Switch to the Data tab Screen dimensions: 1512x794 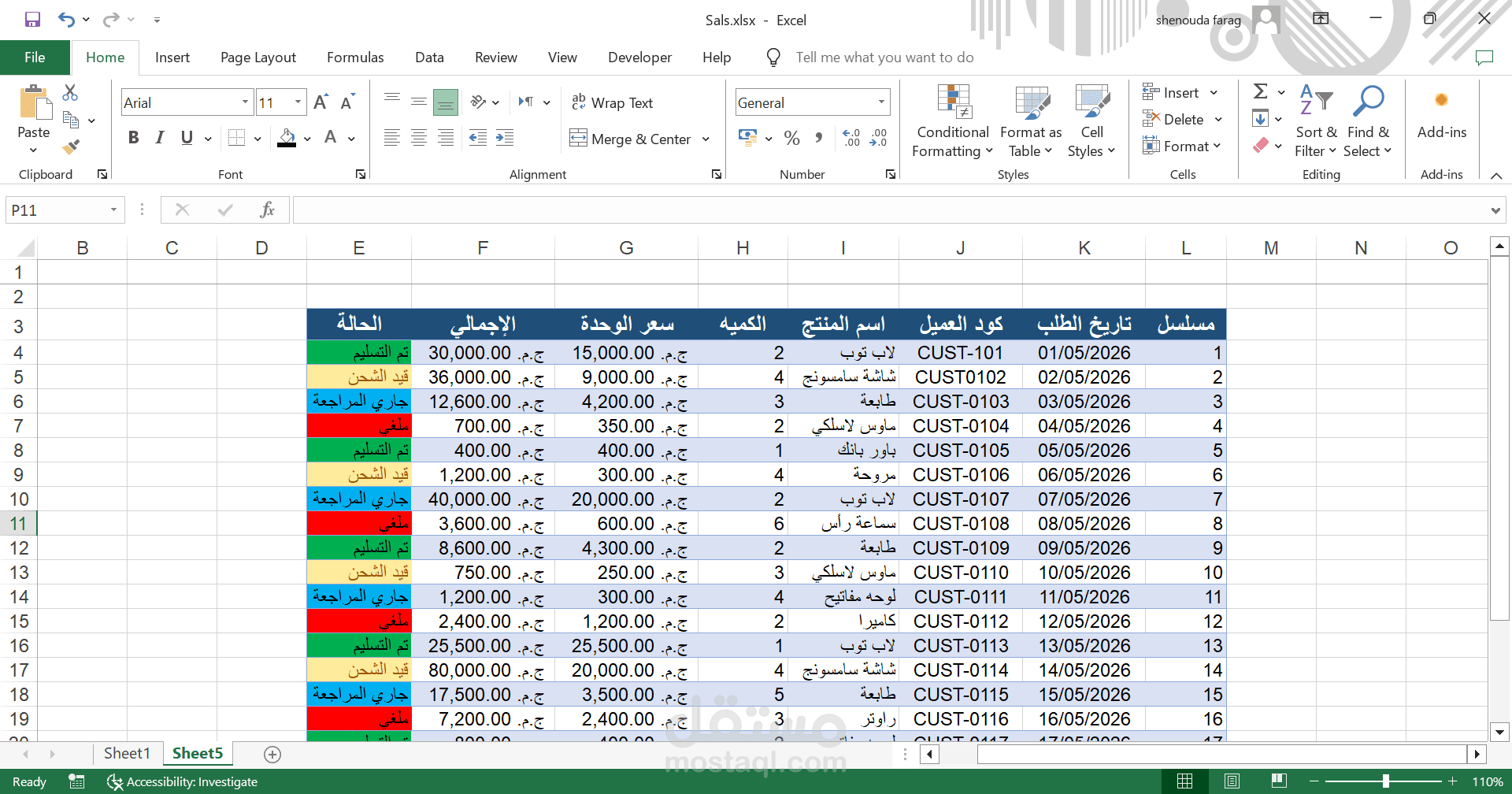429,58
